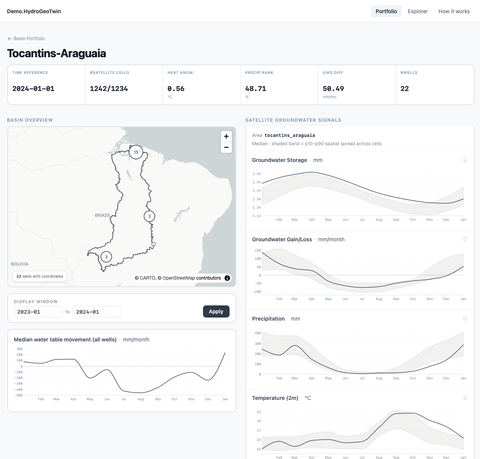Open the well cluster marker on eastern basin edge
Screen dimensions: 480x459
[x=149, y=216]
